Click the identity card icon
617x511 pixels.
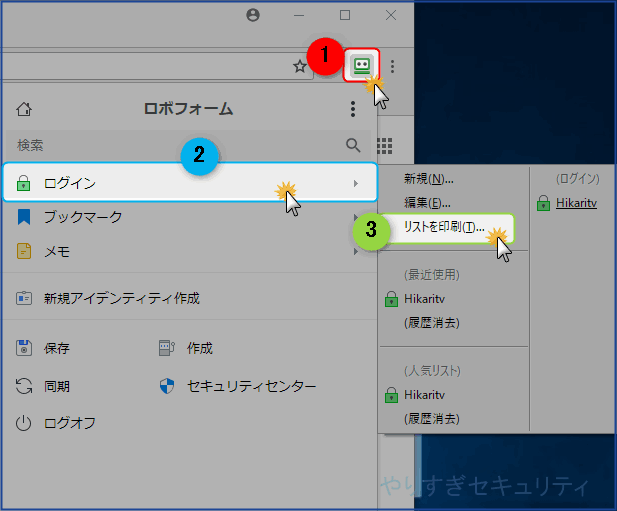[24, 298]
